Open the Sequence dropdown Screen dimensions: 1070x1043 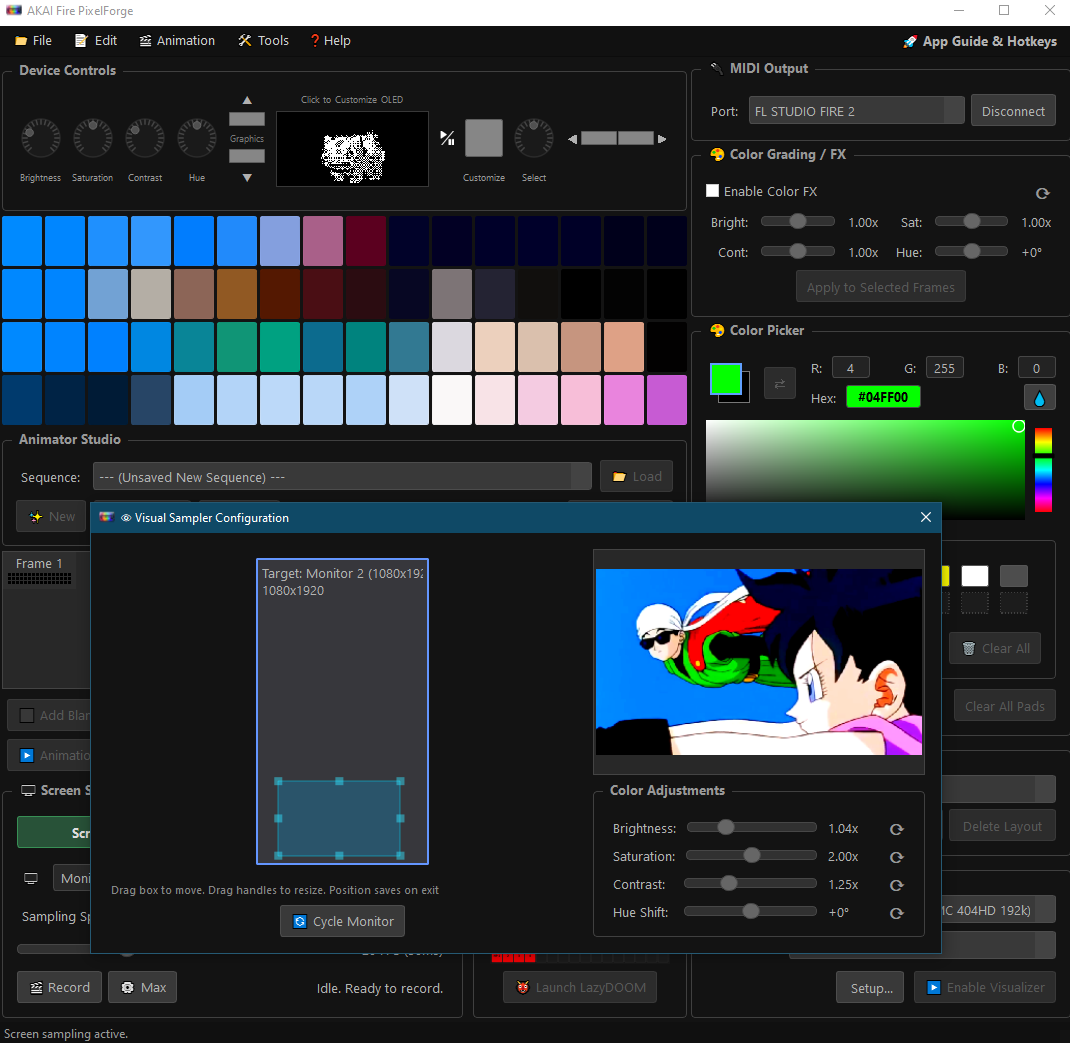(342, 476)
